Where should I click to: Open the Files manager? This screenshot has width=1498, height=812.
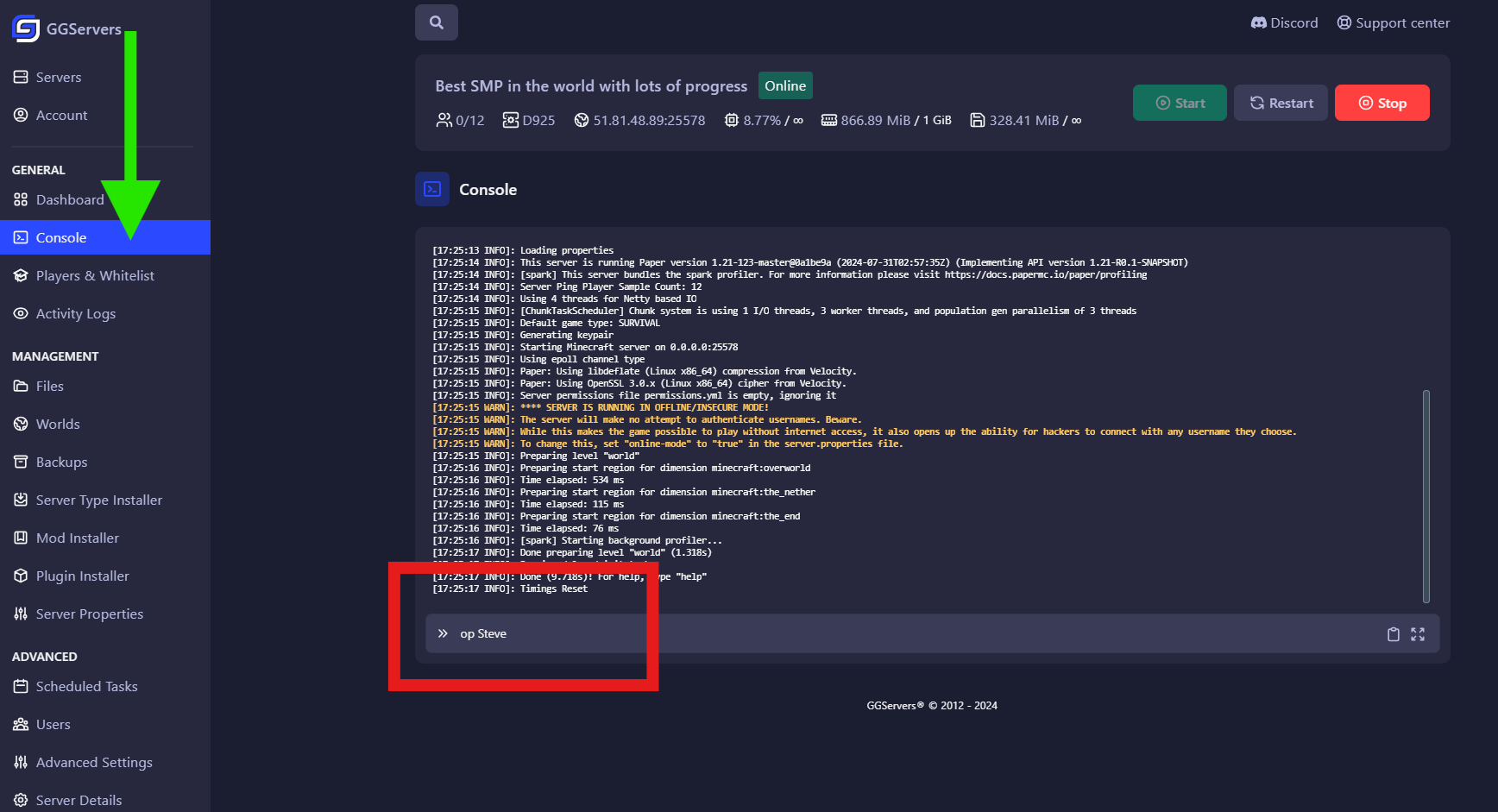coord(49,386)
